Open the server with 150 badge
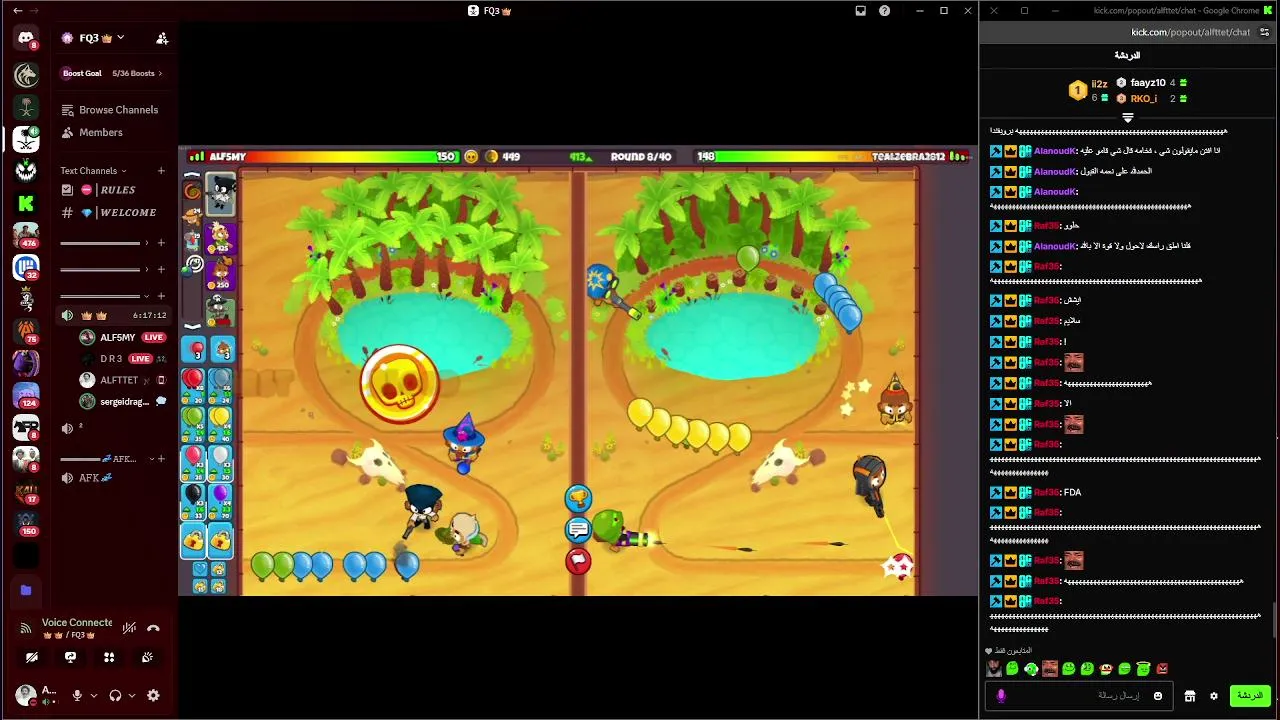Viewport: 1280px width, 720px height. point(26,523)
